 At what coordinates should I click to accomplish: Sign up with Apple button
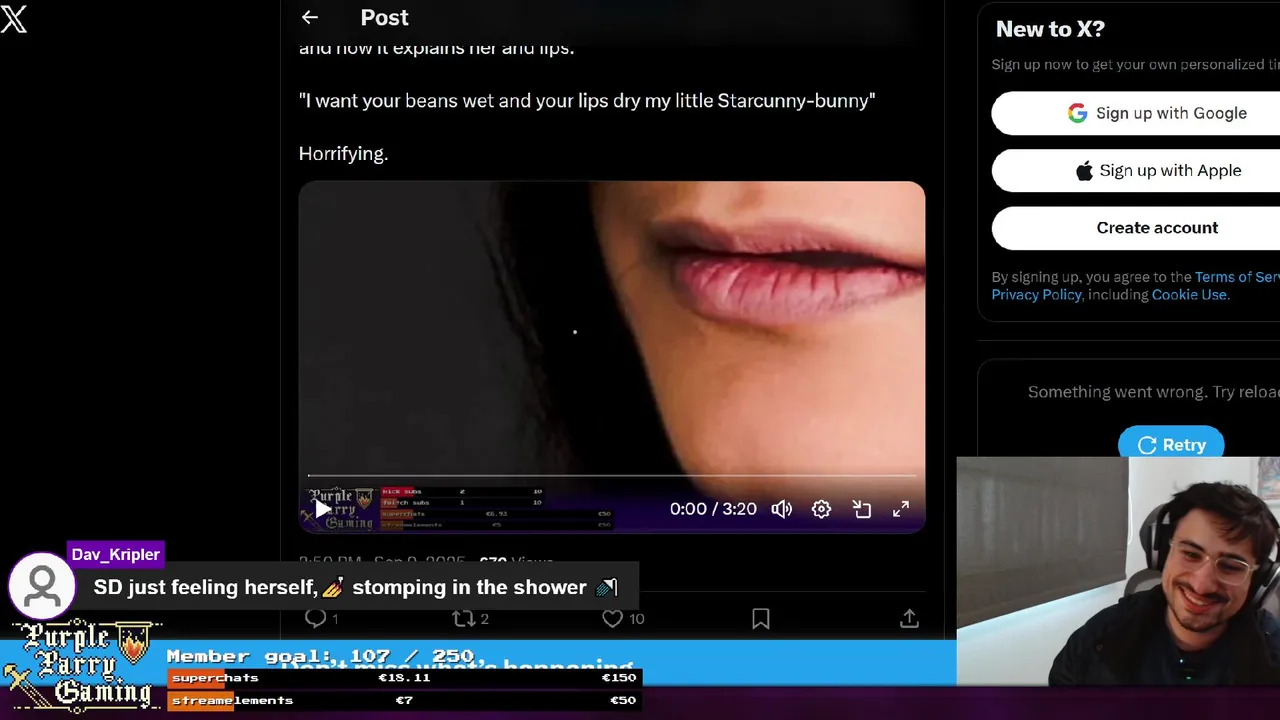1136,170
